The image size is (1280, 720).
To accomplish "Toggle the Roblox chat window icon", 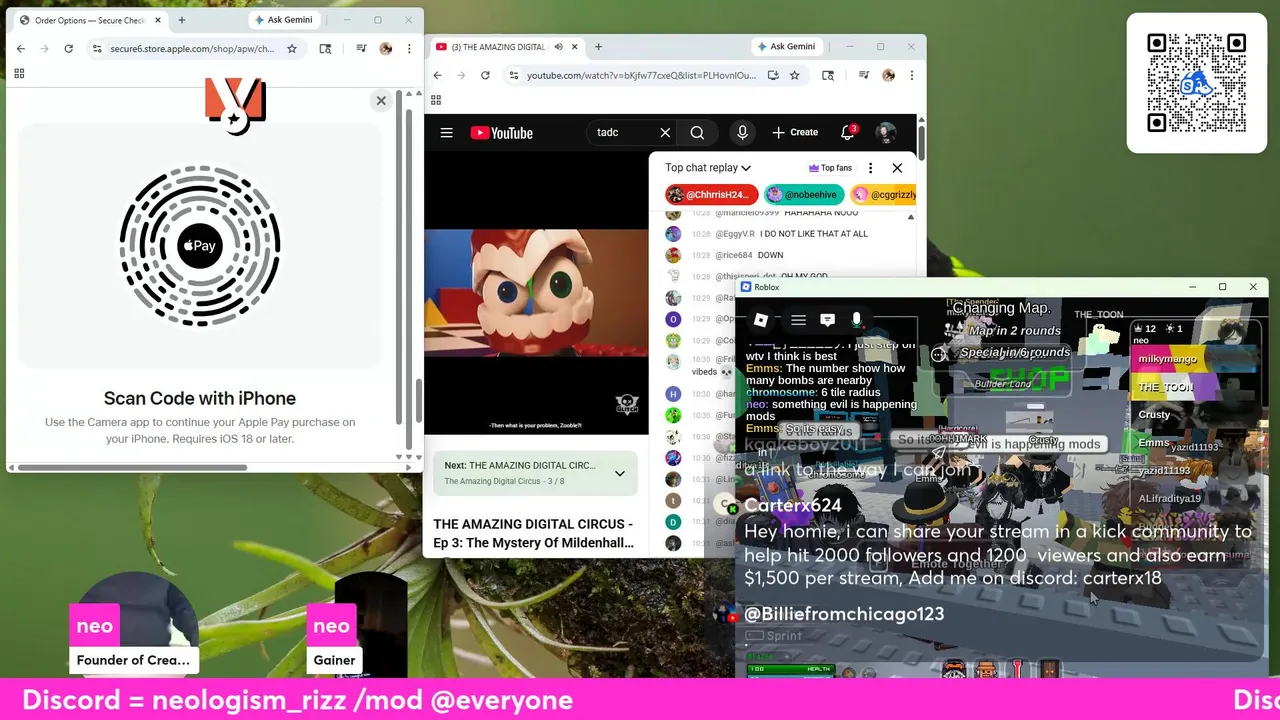I will click(x=827, y=320).
